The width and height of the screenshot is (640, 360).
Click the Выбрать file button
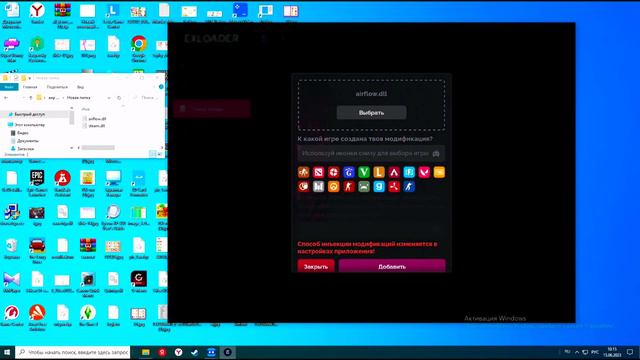pos(371,113)
